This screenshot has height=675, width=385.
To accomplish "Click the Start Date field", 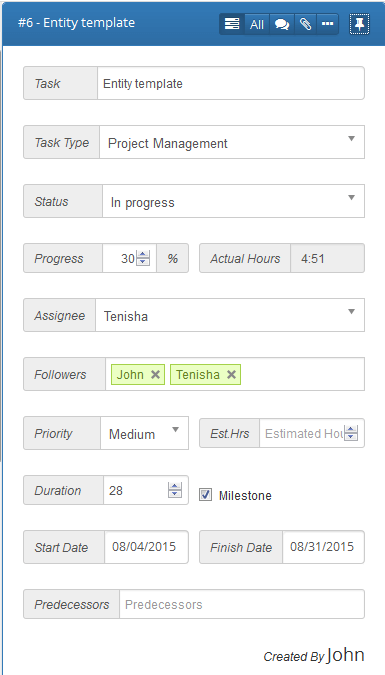I will click(x=146, y=547).
